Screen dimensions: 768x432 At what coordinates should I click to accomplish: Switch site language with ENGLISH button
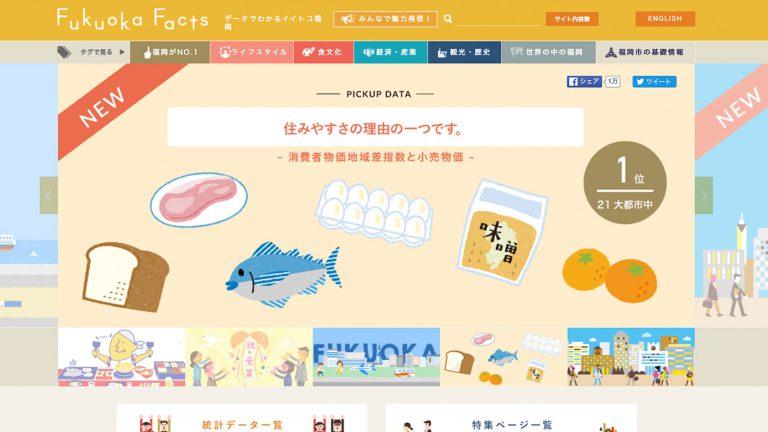coord(665,19)
